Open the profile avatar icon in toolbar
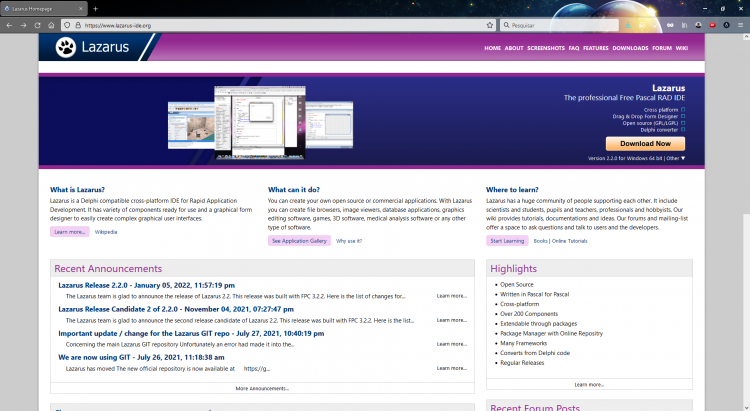Viewport: 750px width, 411px height. (x=698, y=25)
